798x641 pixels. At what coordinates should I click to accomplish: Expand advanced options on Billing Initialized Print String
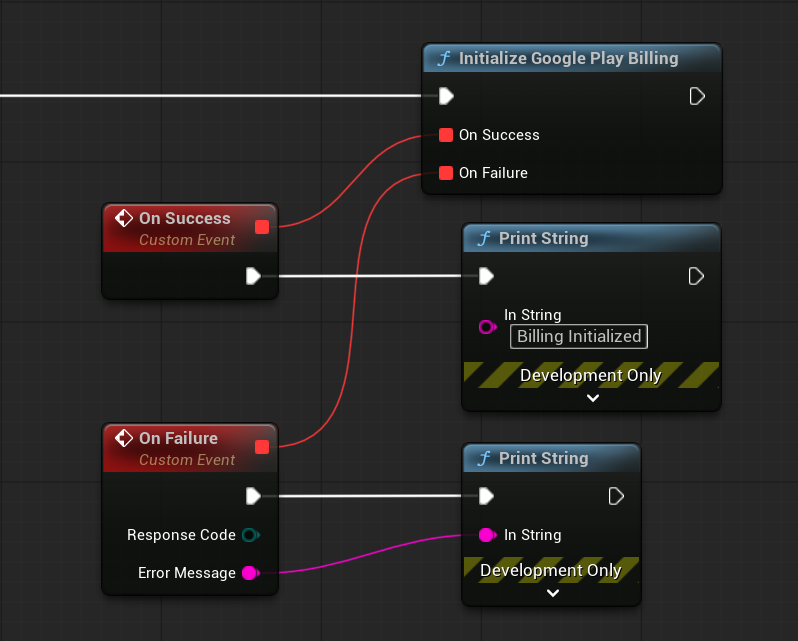coord(592,398)
